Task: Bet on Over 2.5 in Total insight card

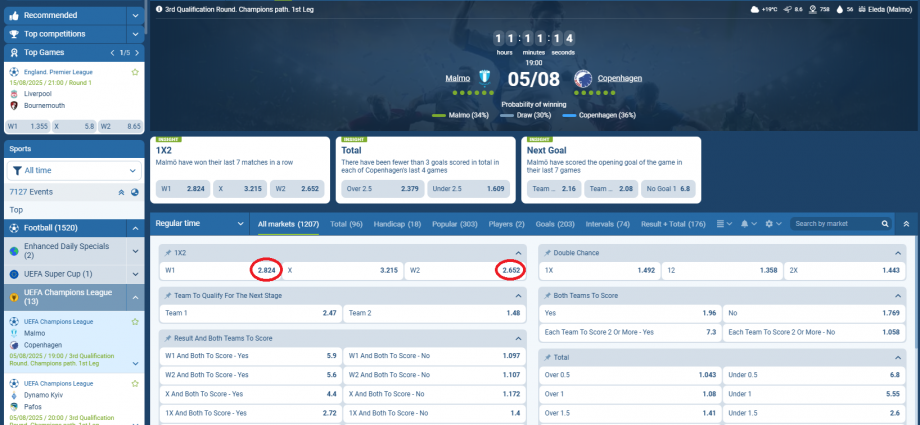Action: pos(382,189)
